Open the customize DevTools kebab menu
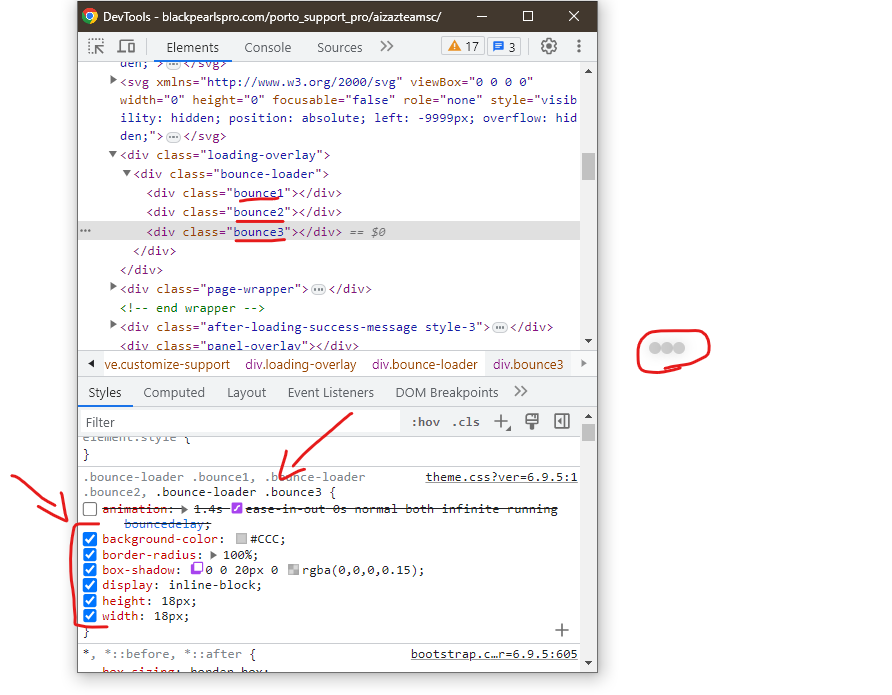The height and width of the screenshot is (695, 892). pyautogui.click(x=579, y=46)
